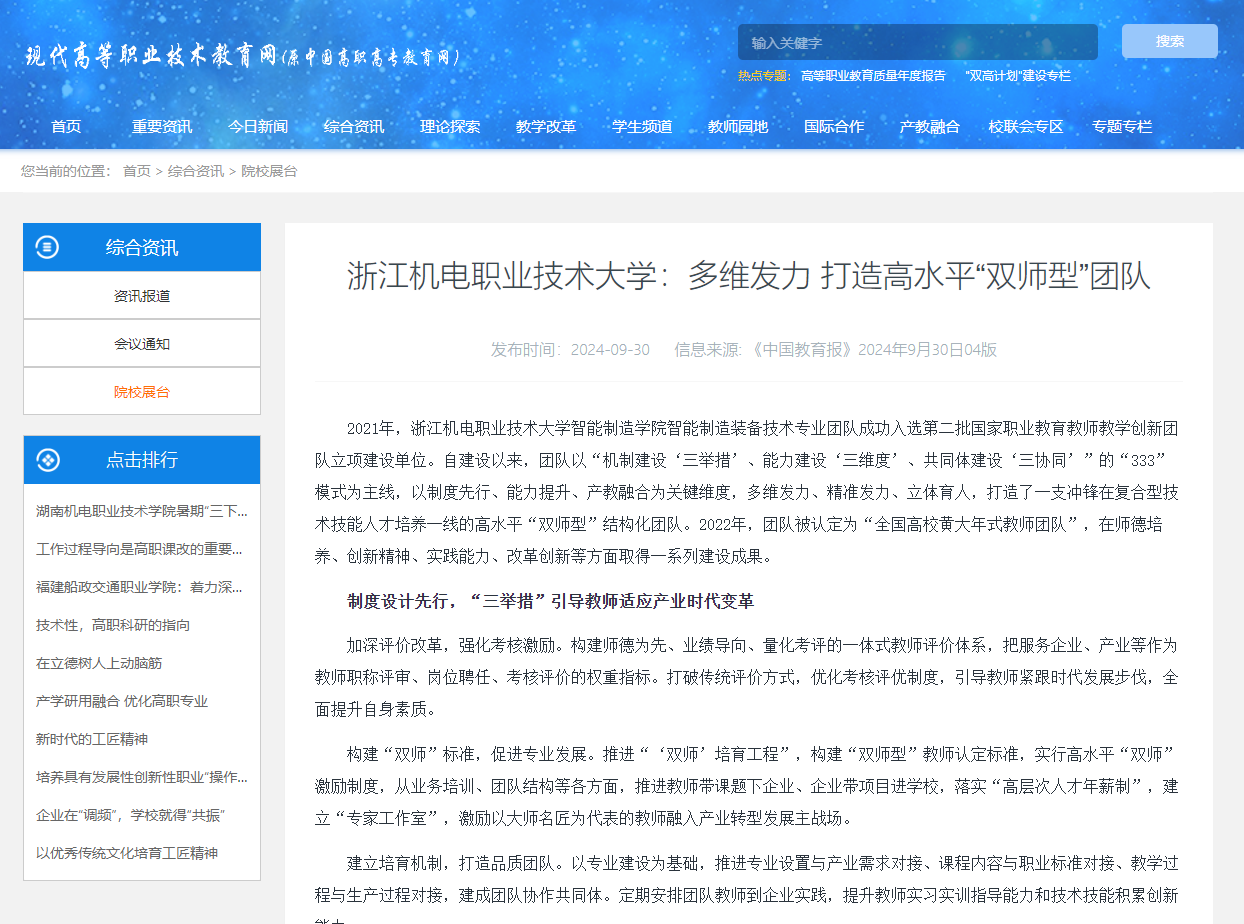The image size is (1244, 924).
Task: Select 会议通知 in the left sidebar
Action: coord(142,344)
